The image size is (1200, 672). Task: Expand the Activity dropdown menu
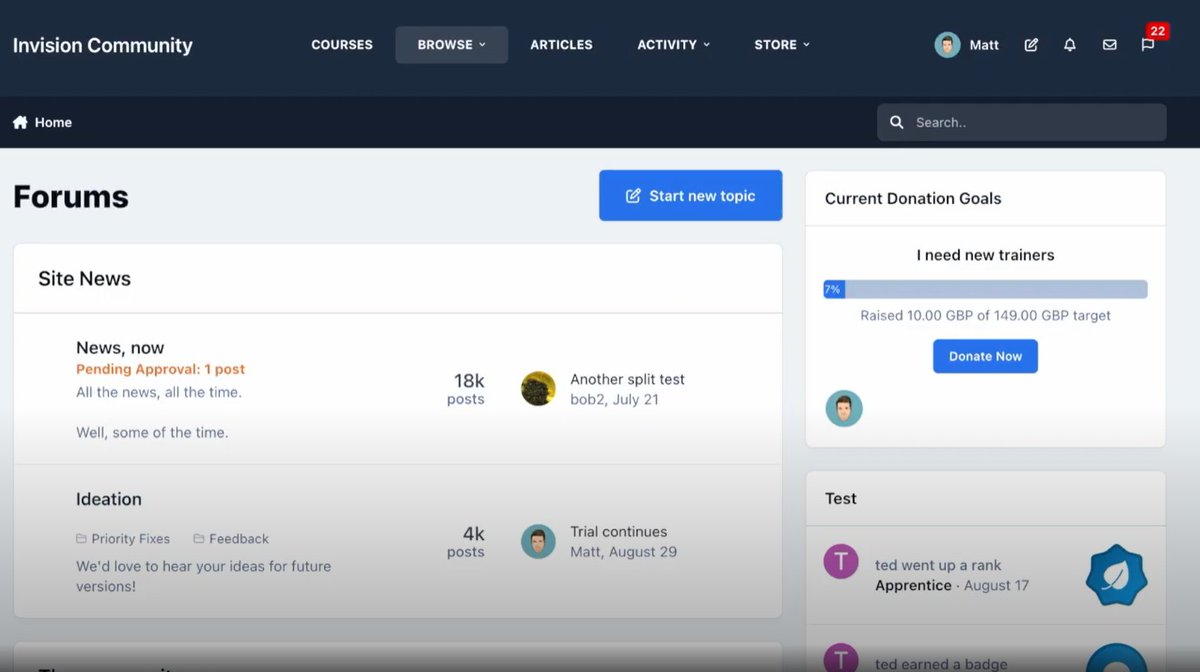pos(674,45)
